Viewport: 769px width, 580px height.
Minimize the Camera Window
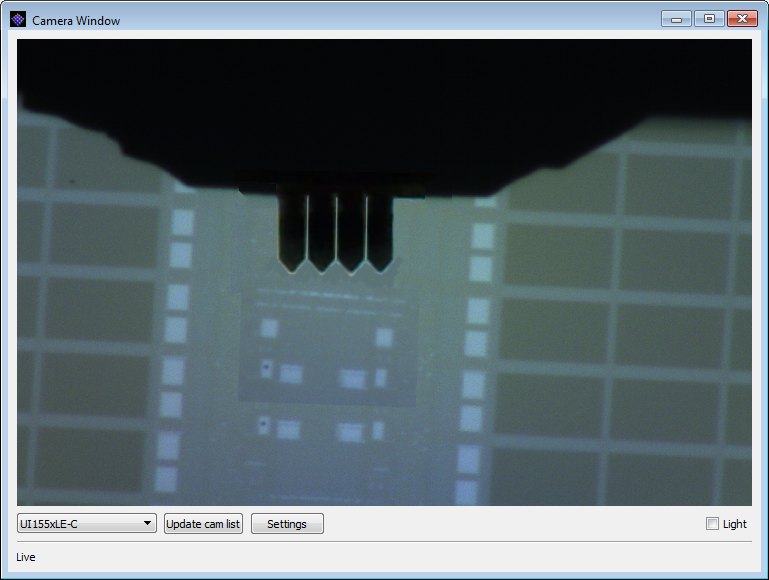pyautogui.click(x=676, y=19)
